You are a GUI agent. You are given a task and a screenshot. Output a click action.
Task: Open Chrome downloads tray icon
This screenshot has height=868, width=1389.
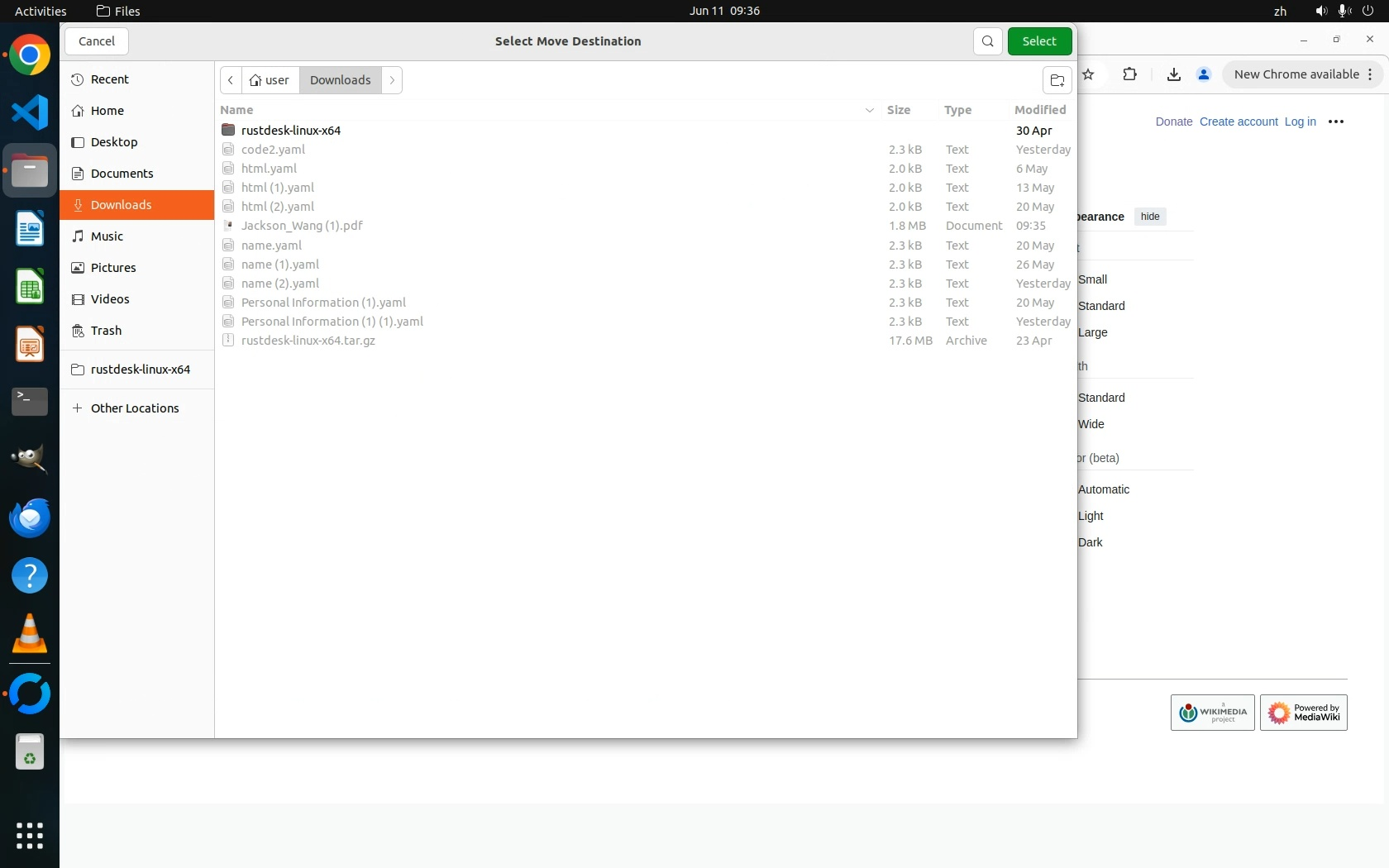point(1173,74)
